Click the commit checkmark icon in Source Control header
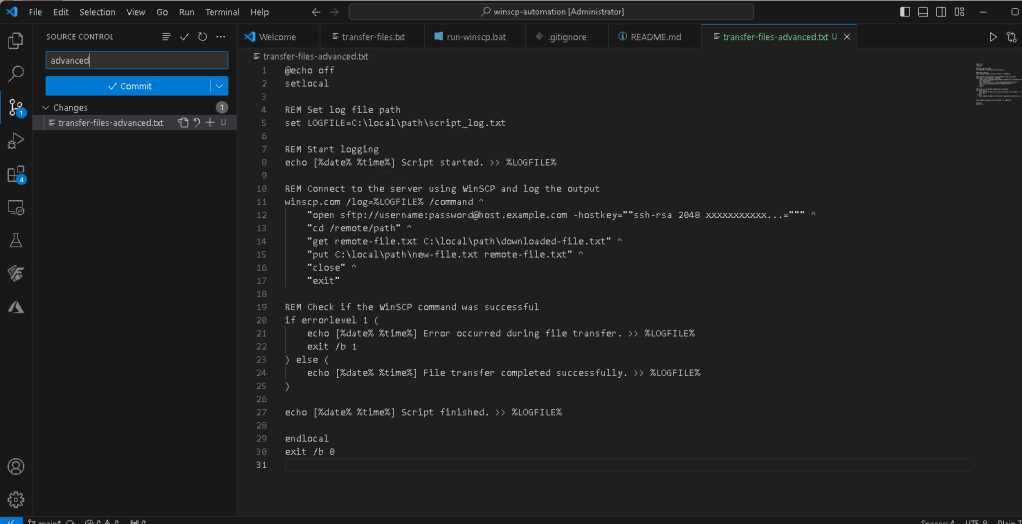The width and height of the screenshot is (1022, 524). tap(184, 37)
